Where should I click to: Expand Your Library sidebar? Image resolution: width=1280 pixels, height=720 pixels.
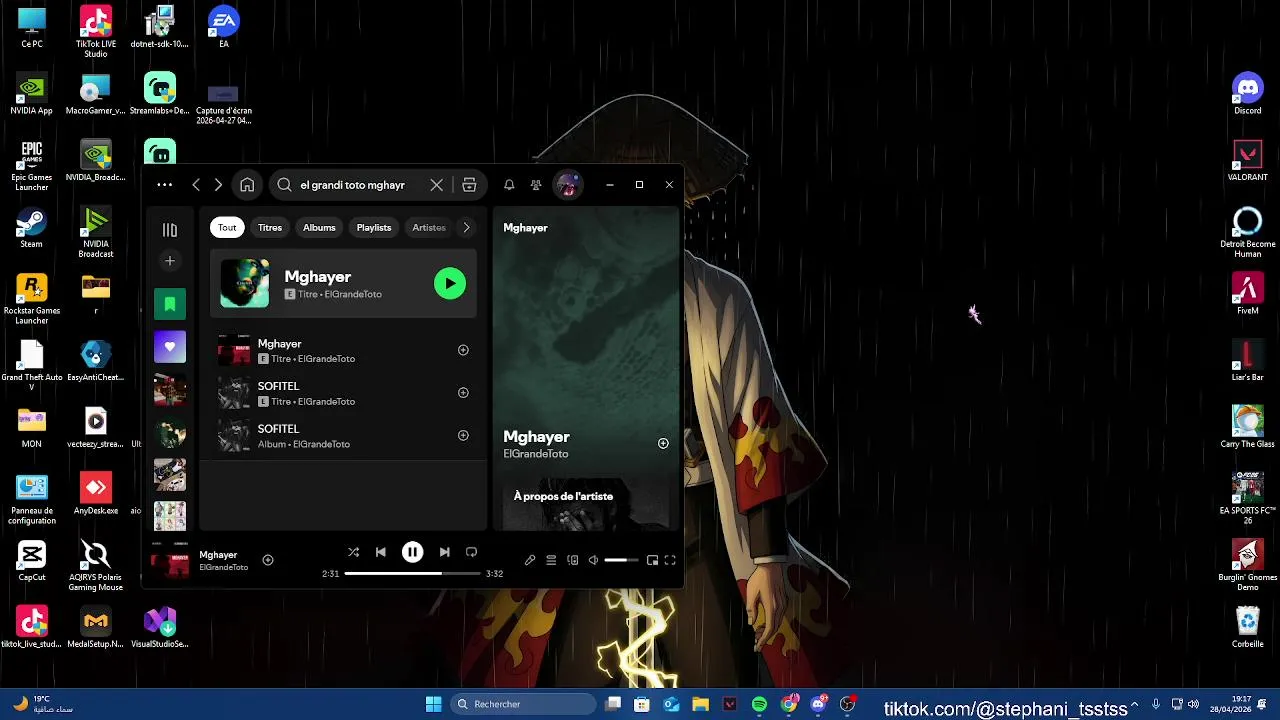tap(170, 230)
